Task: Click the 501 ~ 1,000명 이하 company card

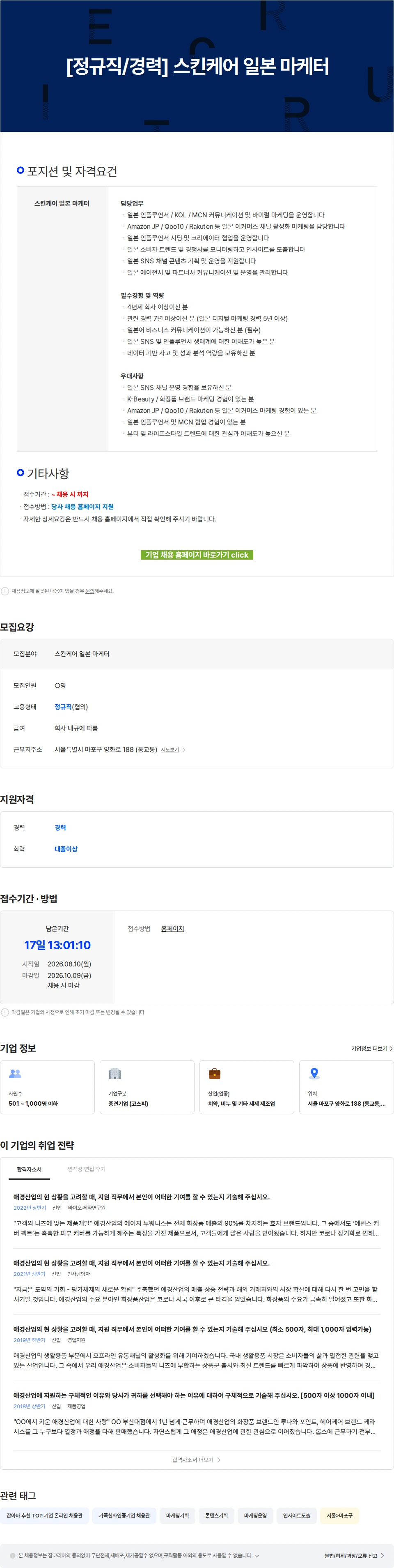Action: [48, 1087]
